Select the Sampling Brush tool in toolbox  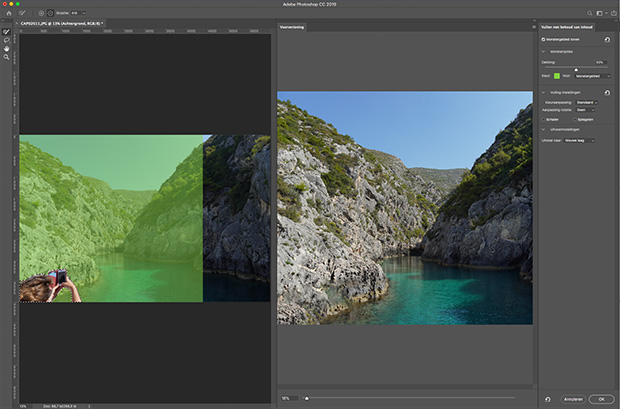6,32
